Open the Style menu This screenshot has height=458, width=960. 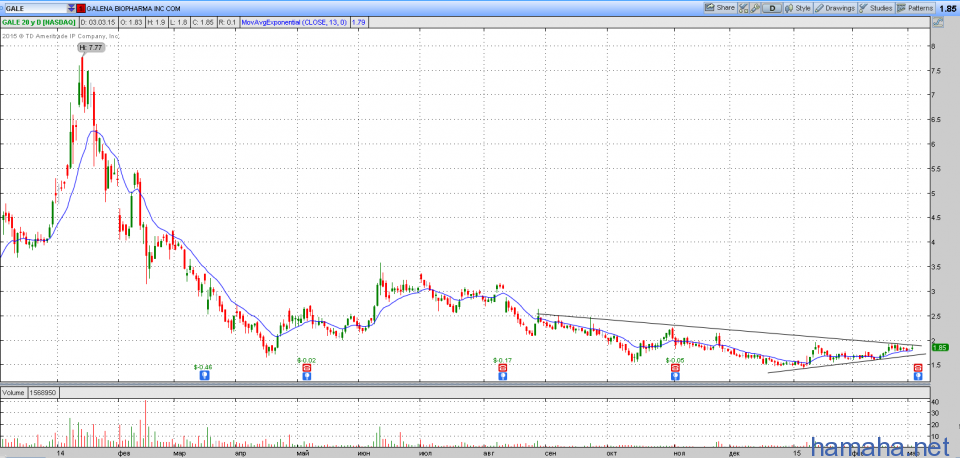(x=798, y=8)
